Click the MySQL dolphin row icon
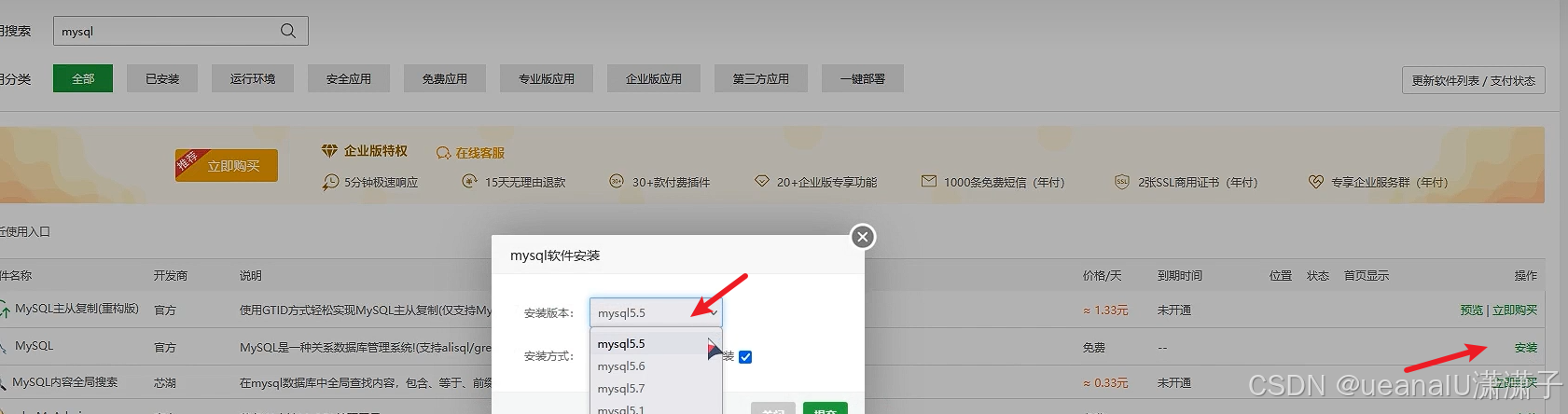The height and width of the screenshot is (414, 1568). coord(4,347)
